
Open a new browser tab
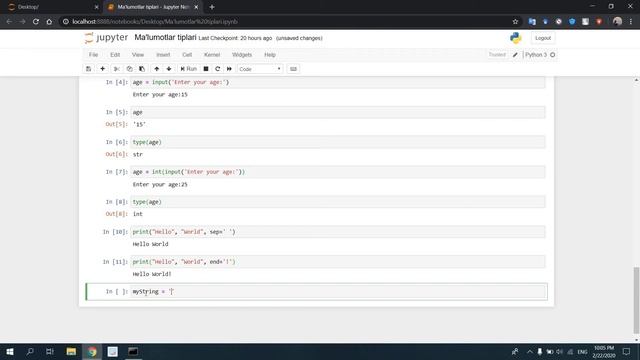pyautogui.click(x=212, y=7)
